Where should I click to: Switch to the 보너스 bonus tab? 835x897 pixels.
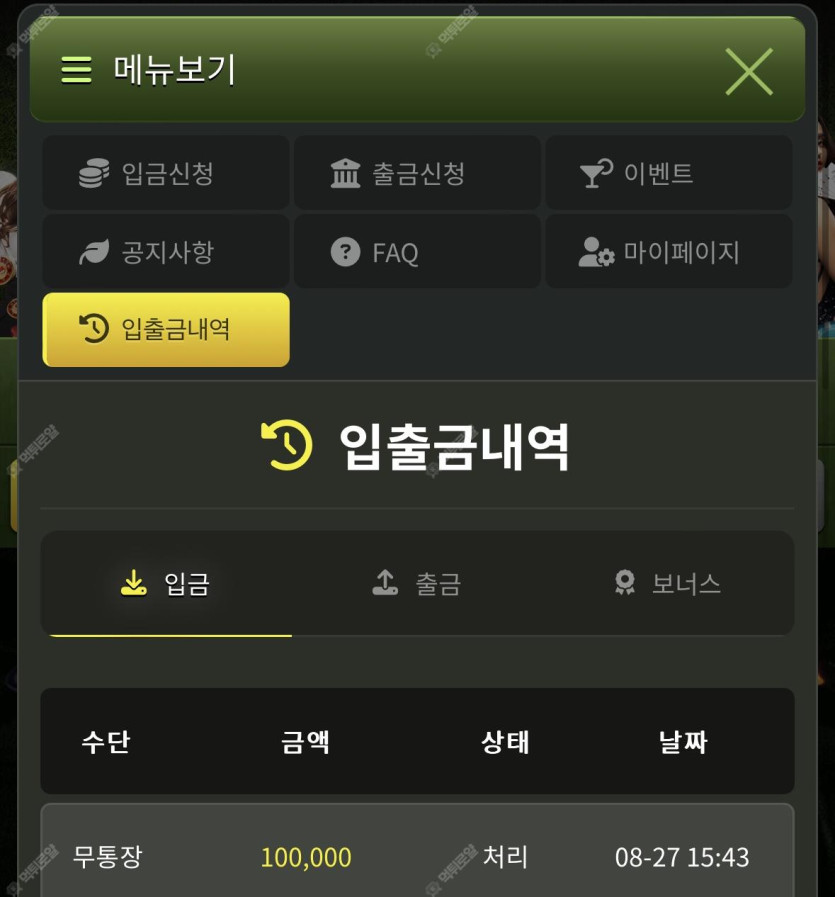point(668,584)
